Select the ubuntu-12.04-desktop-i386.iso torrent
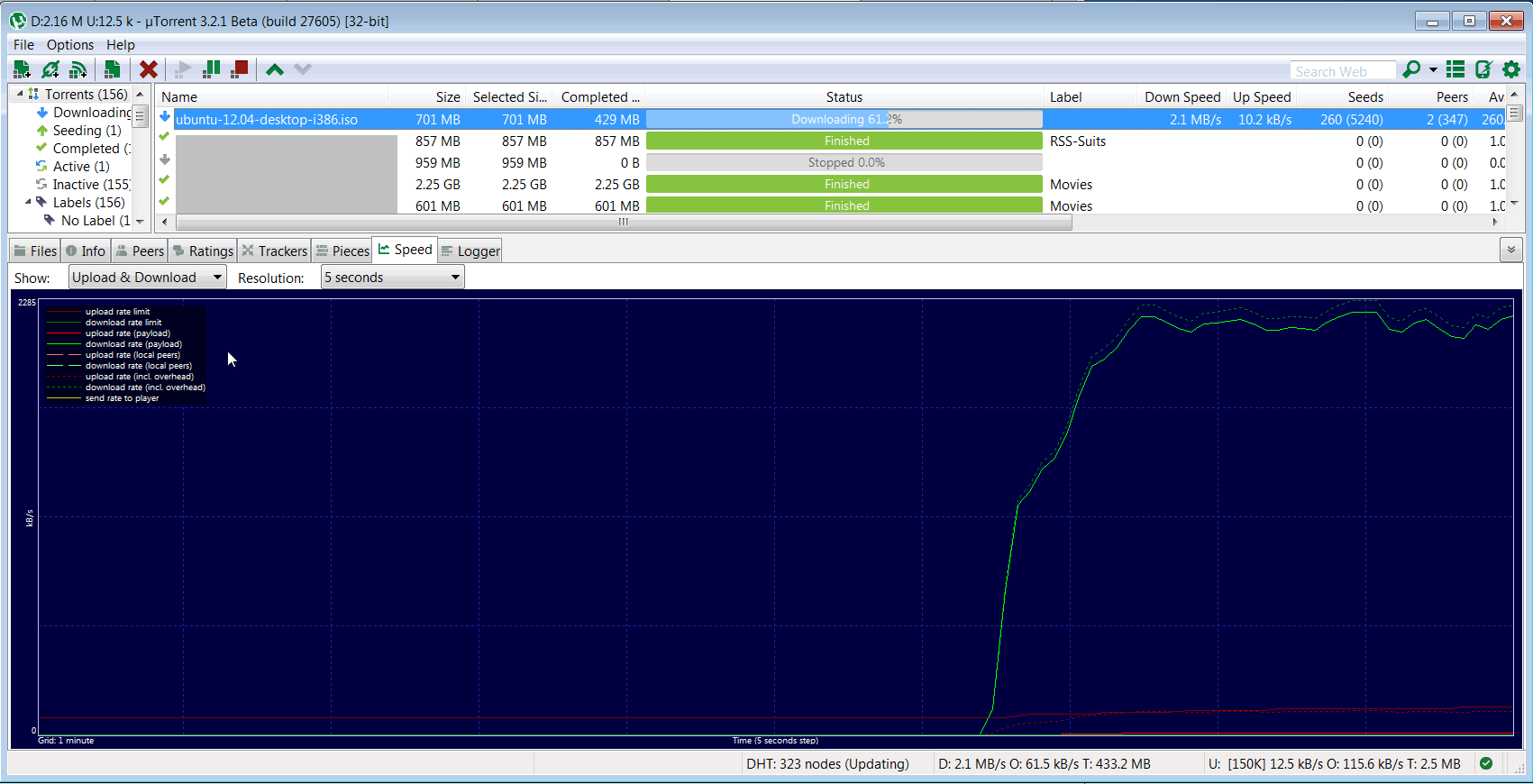1533x784 pixels. [x=267, y=119]
